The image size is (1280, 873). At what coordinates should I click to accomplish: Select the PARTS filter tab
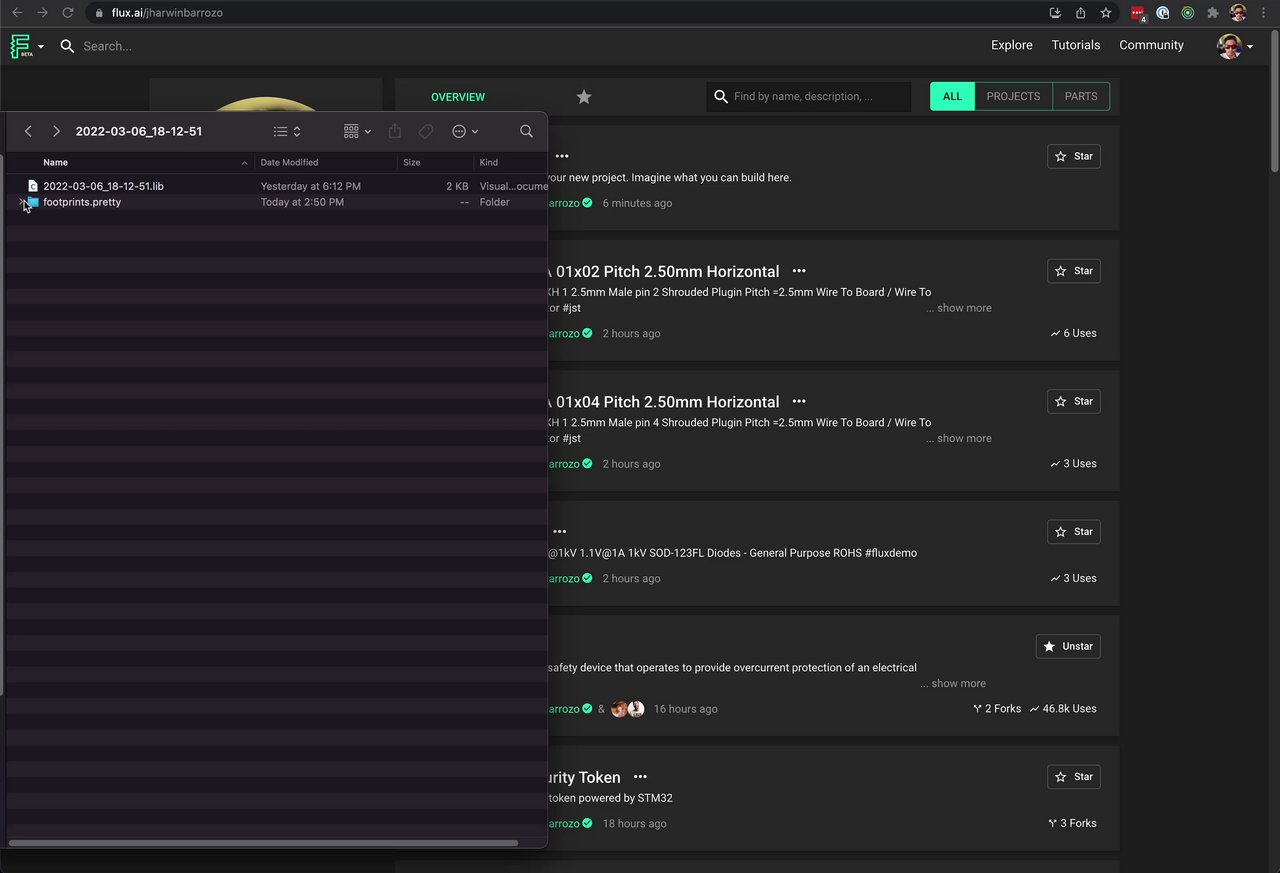1081,96
